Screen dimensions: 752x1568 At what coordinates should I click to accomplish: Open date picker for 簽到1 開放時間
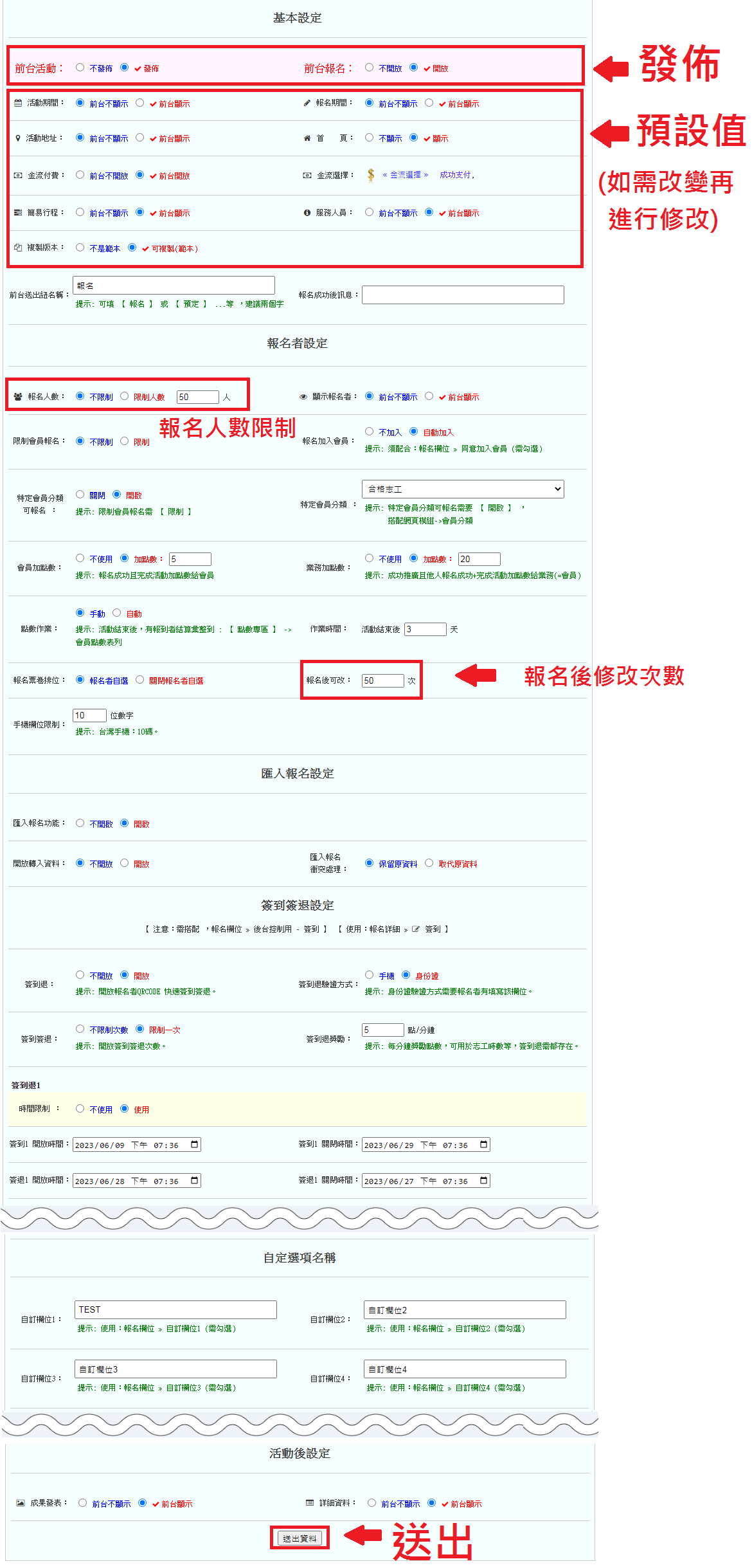[194, 1144]
